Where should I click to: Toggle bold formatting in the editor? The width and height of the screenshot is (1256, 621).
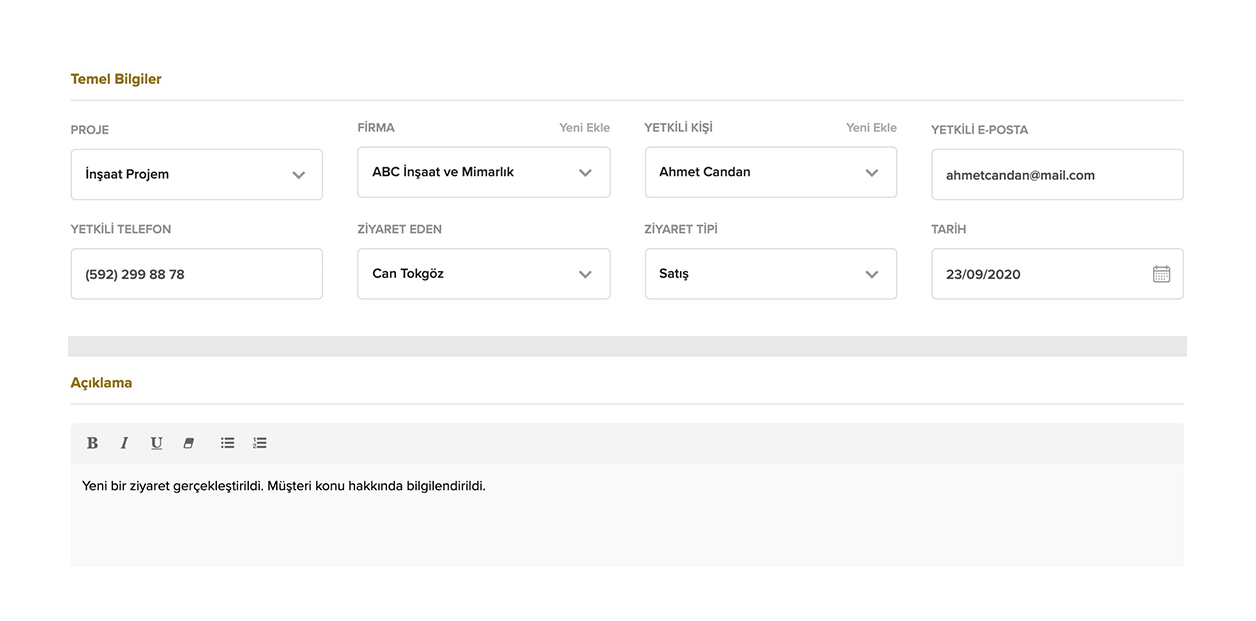tap(92, 443)
